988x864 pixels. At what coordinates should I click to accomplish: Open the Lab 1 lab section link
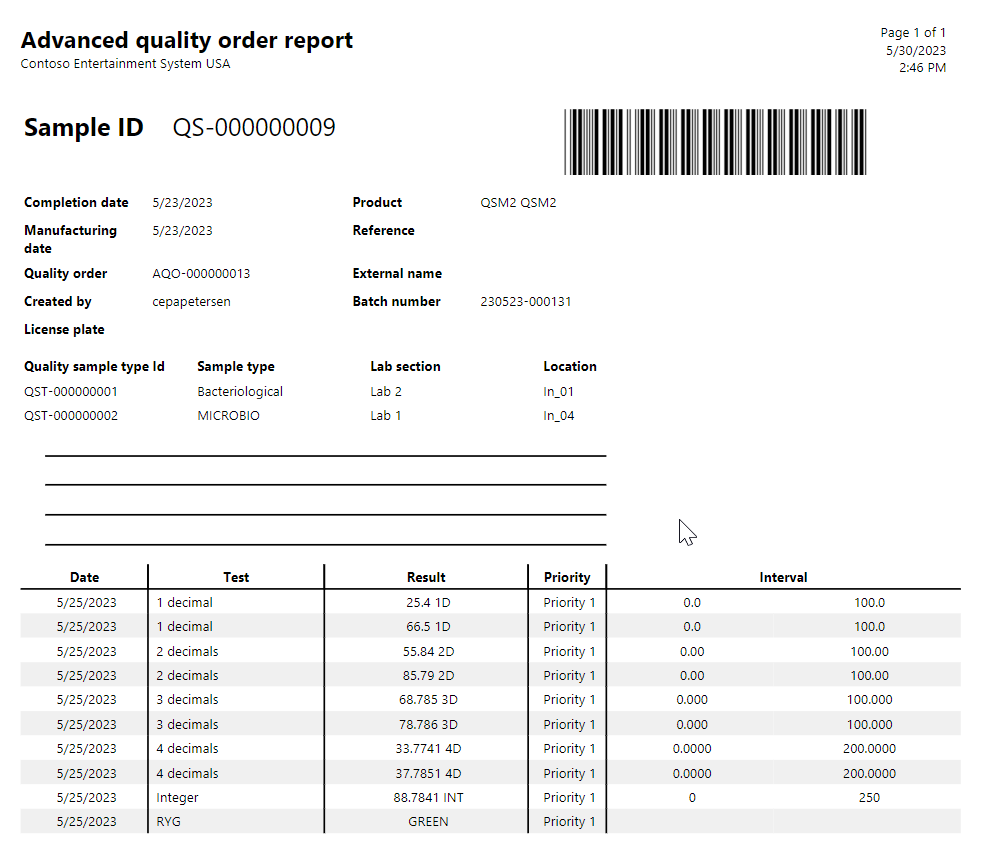point(385,415)
